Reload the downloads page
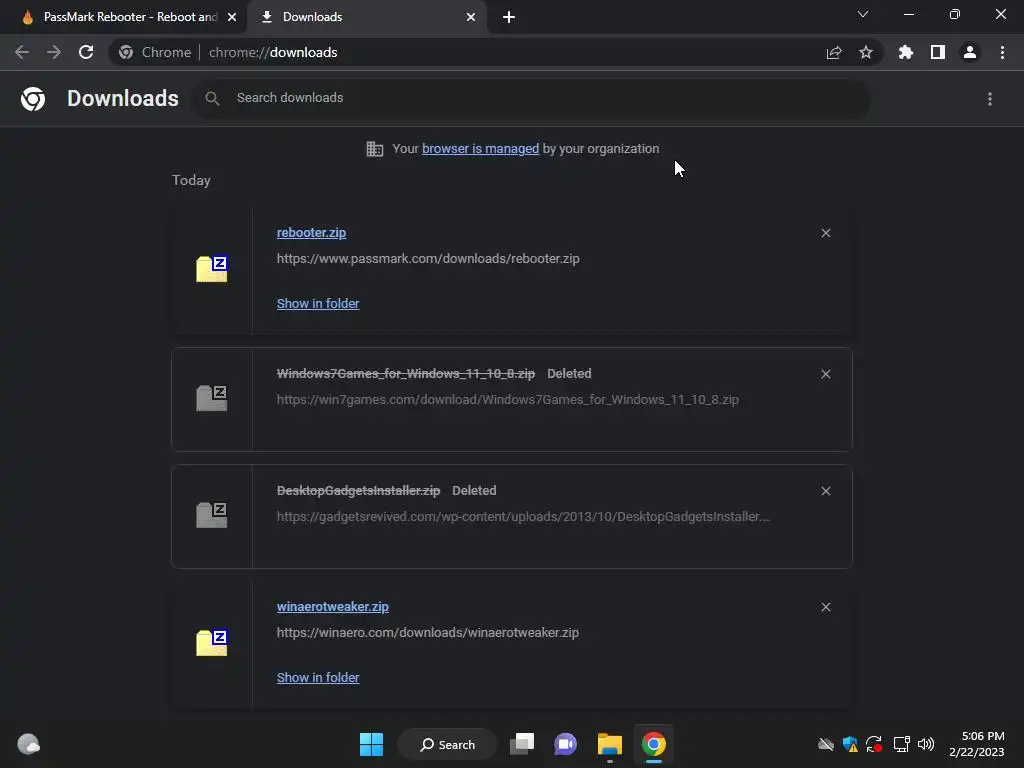The image size is (1024, 768). 86,52
